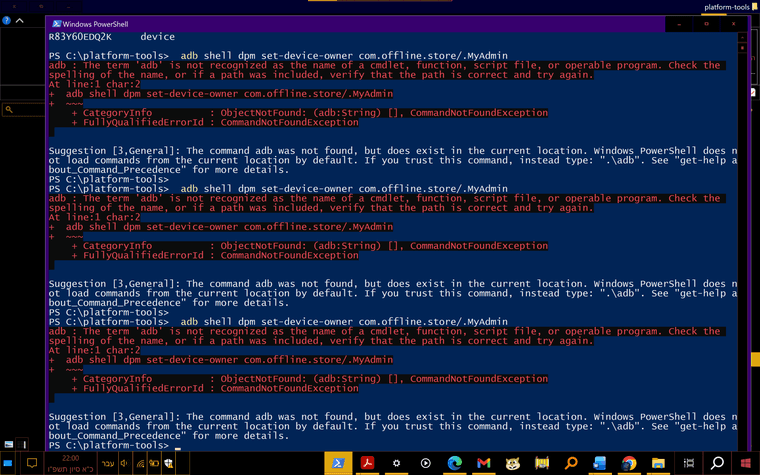
Task: Click the device serial R83Y60EDQ2K text
Action: (80, 37)
